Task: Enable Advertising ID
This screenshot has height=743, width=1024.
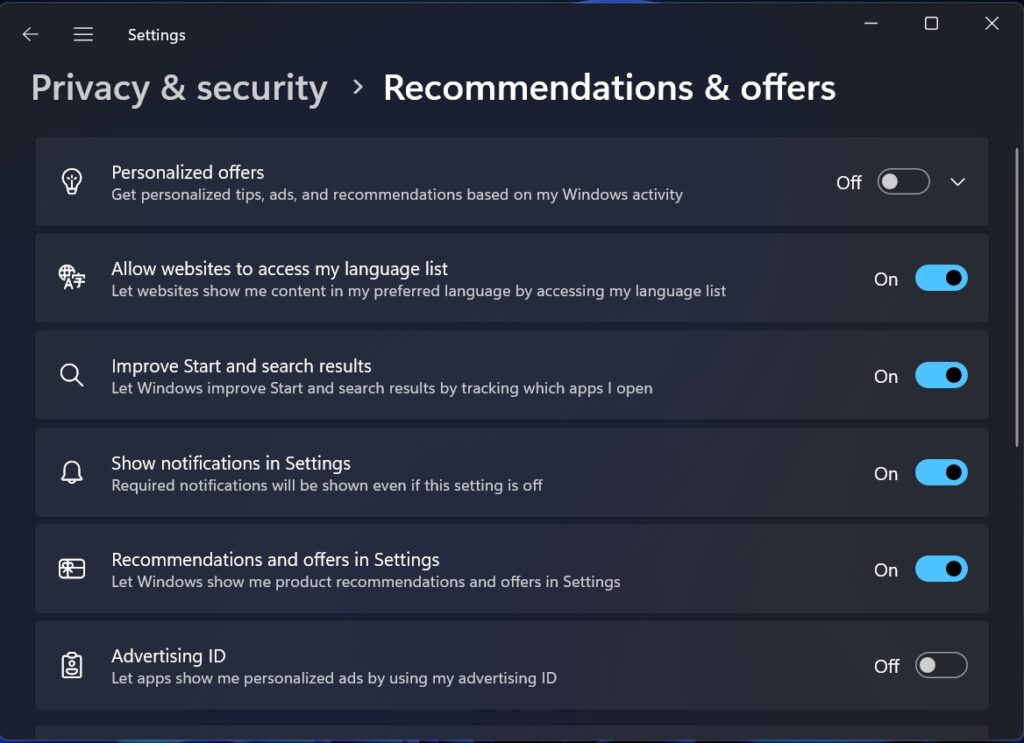Action: [x=940, y=665]
